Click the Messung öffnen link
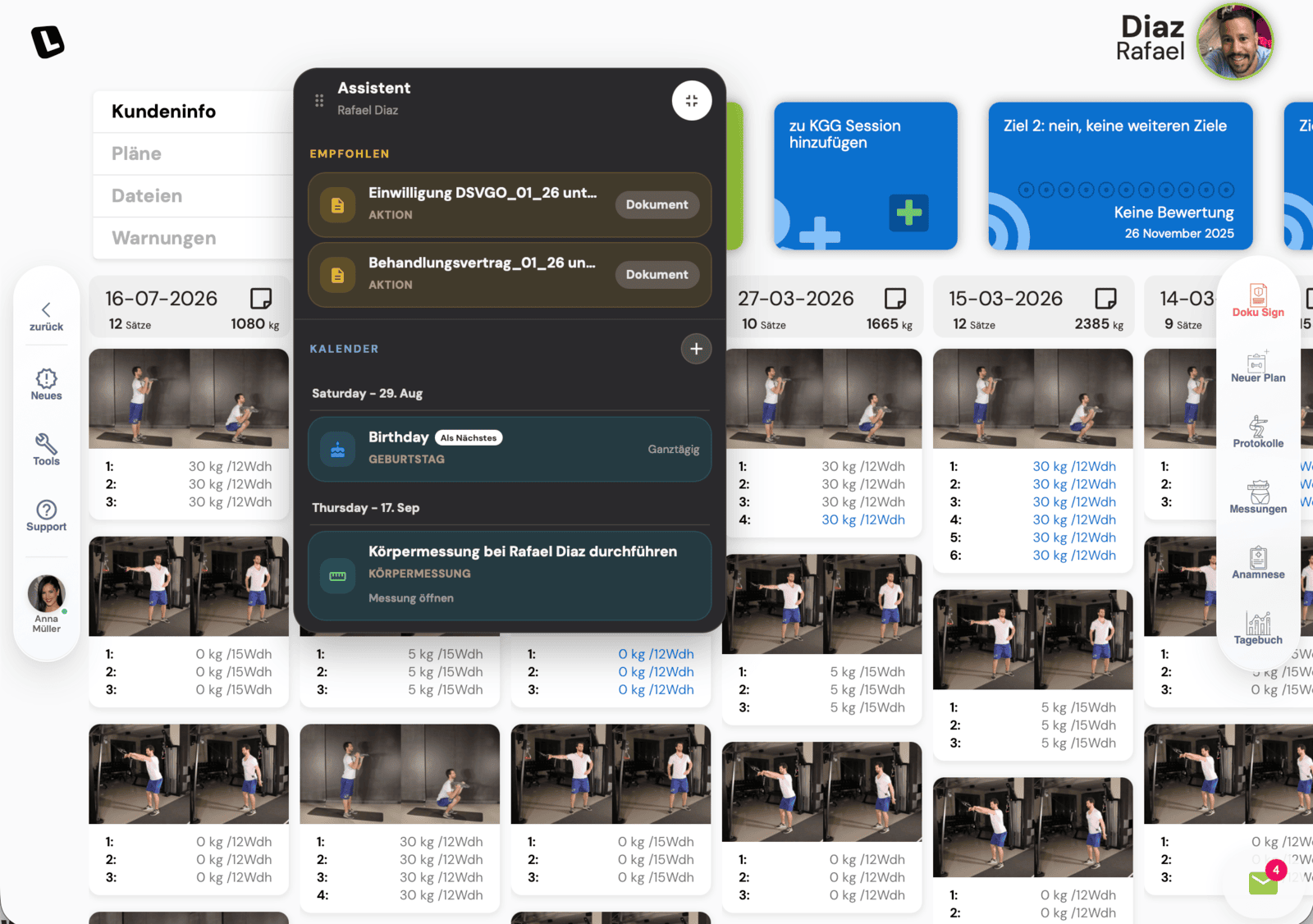Viewport: 1313px width, 924px height. (410, 598)
